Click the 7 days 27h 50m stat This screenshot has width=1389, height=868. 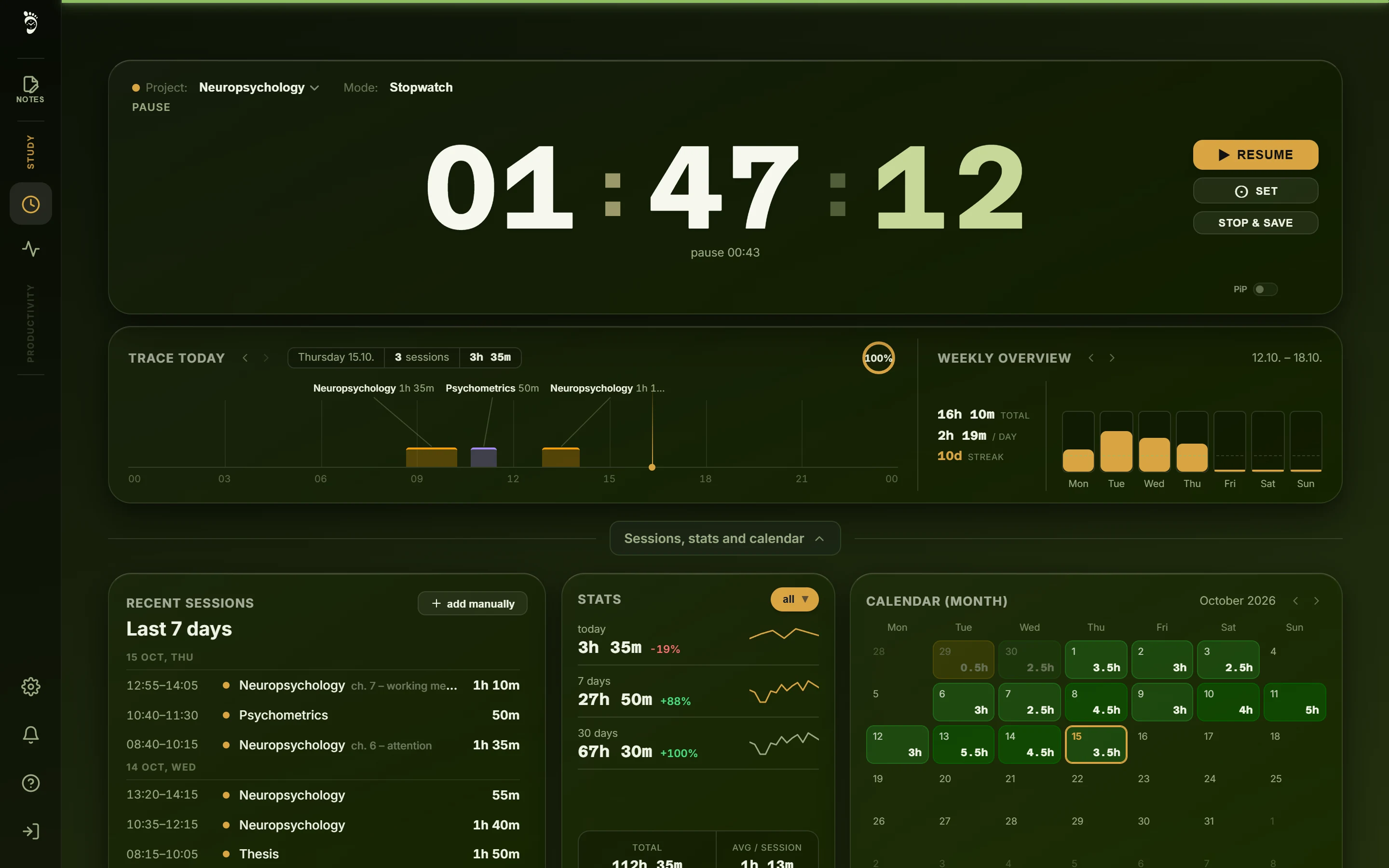click(x=698, y=692)
